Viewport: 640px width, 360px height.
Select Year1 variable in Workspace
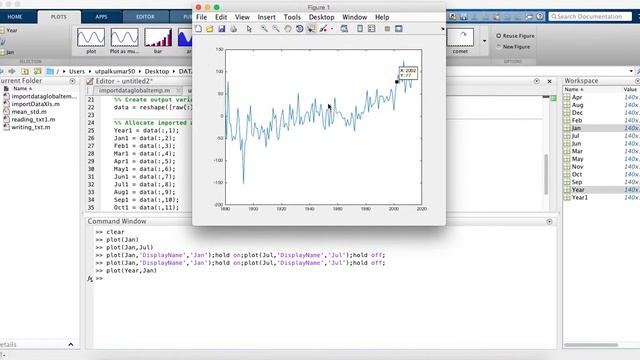tap(579, 198)
